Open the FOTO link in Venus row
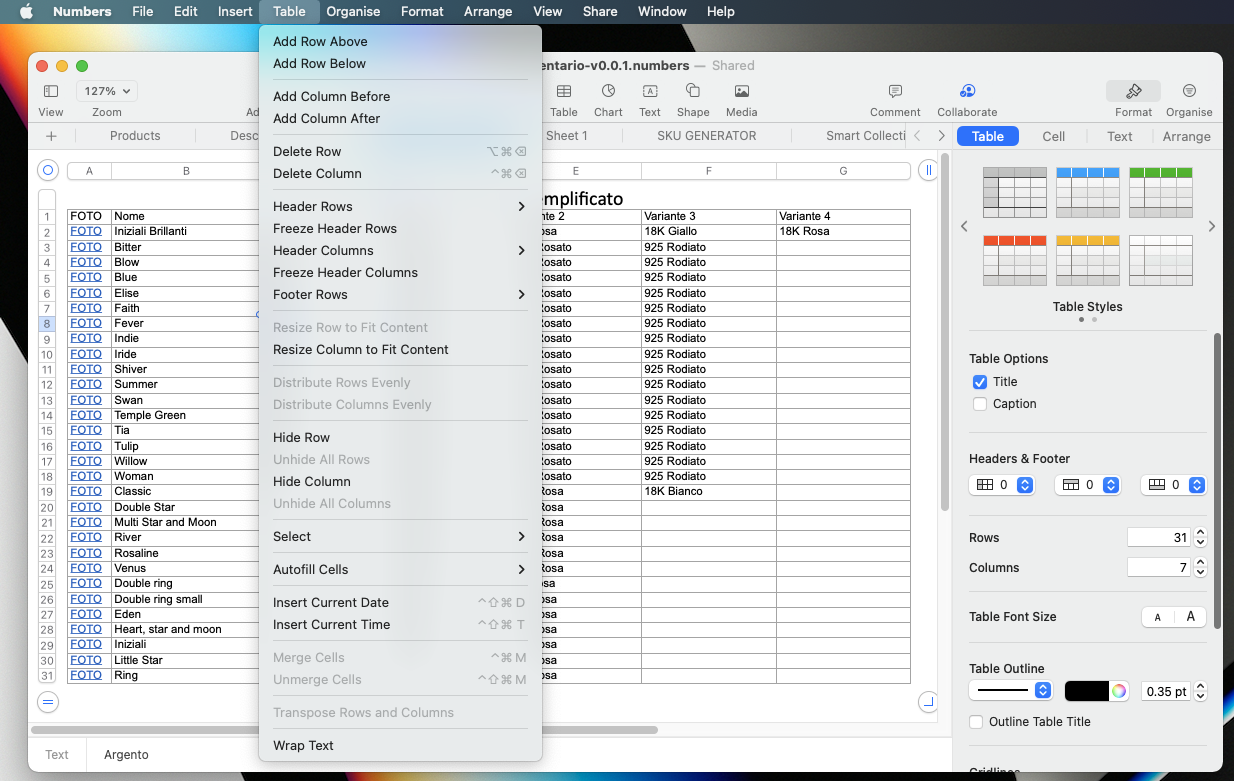1234x781 pixels. (86, 569)
